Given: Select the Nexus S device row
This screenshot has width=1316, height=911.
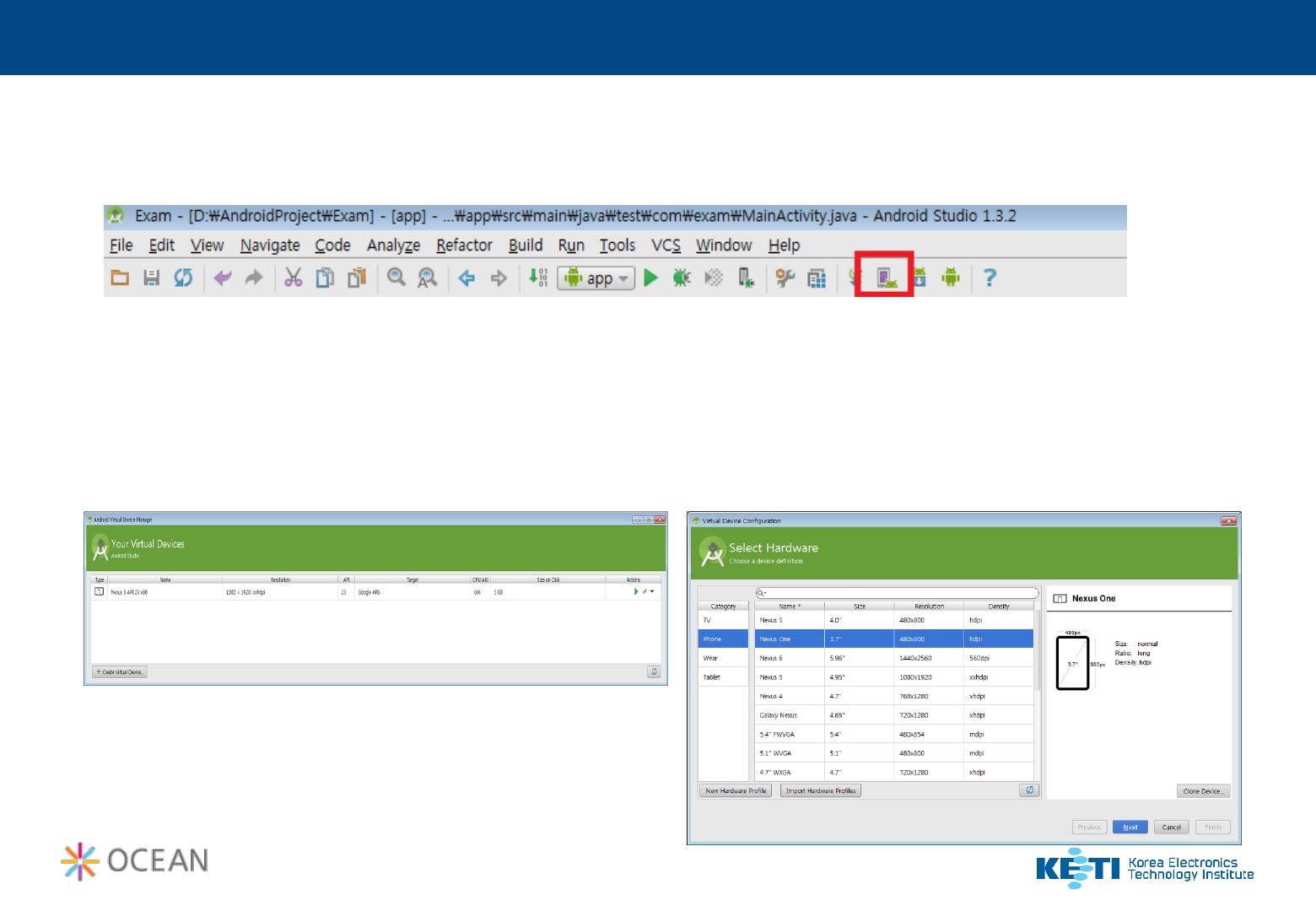Looking at the screenshot, I should (x=894, y=620).
